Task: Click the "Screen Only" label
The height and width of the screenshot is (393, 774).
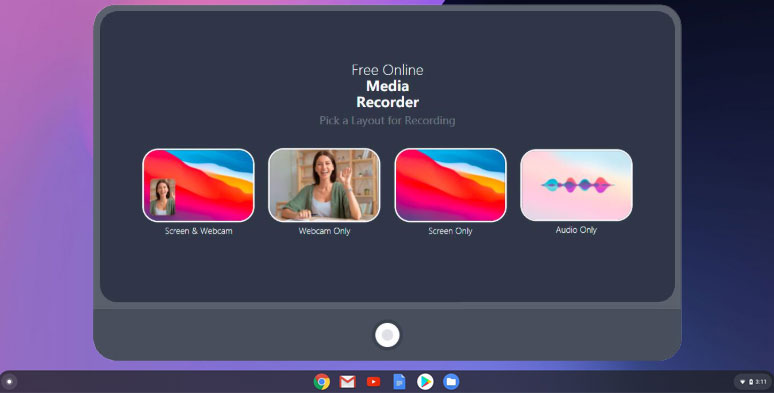Action: [x=450, y=231]
